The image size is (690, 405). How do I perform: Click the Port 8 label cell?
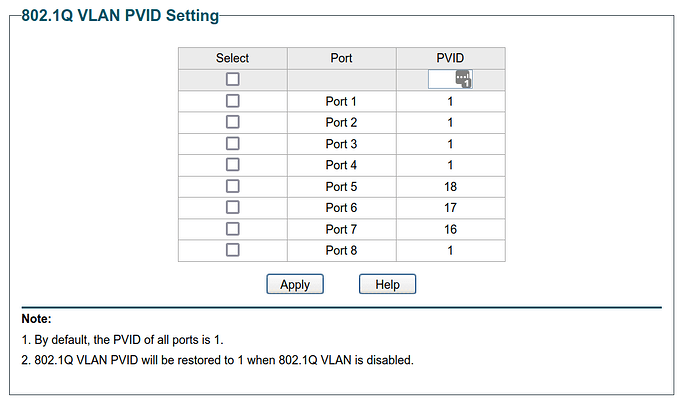(x=341, y=250)
